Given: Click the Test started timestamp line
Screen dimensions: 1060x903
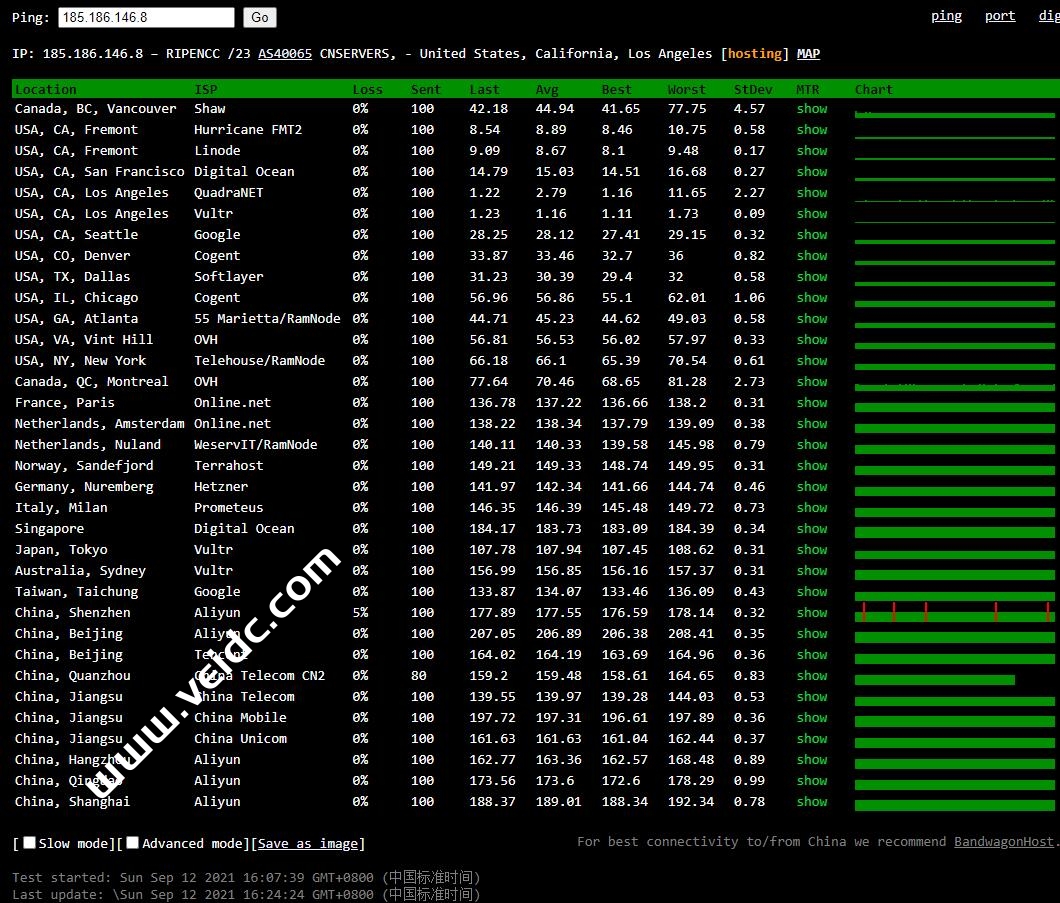Looking at the screenshot, I should [x=246, y=877].
